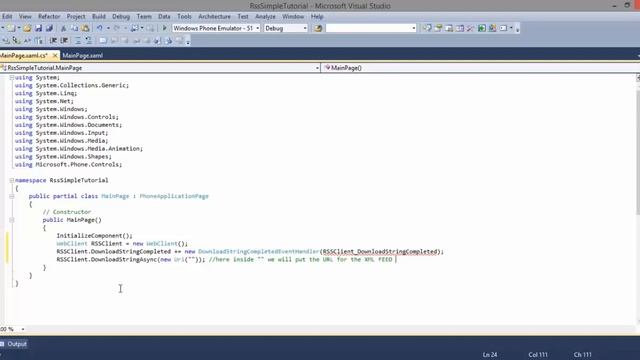Open the Team menu
This screenshot has width=640, height=360.
pos(144,16)
